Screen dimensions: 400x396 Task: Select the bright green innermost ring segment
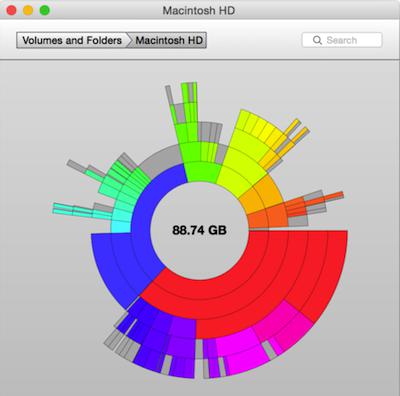tap(202, 172)
